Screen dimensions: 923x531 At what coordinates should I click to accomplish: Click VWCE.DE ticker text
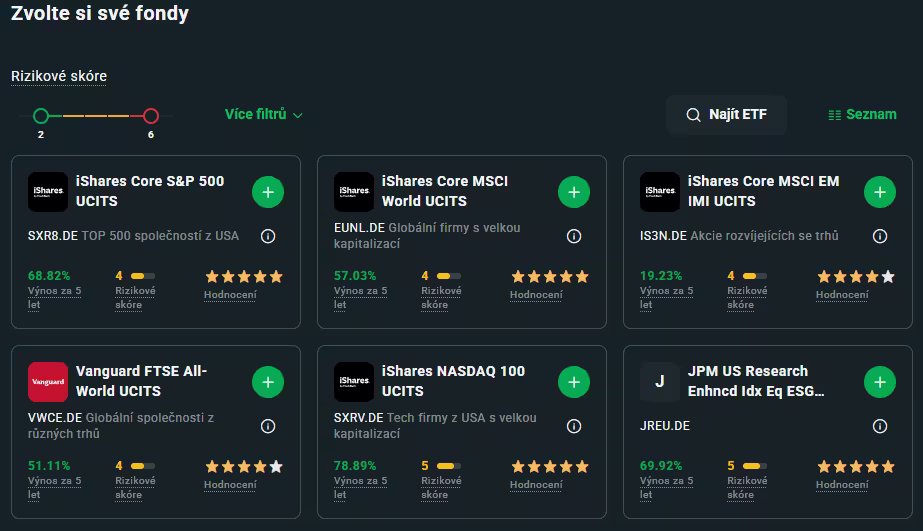pyautogui.click(x=55, y=417)
